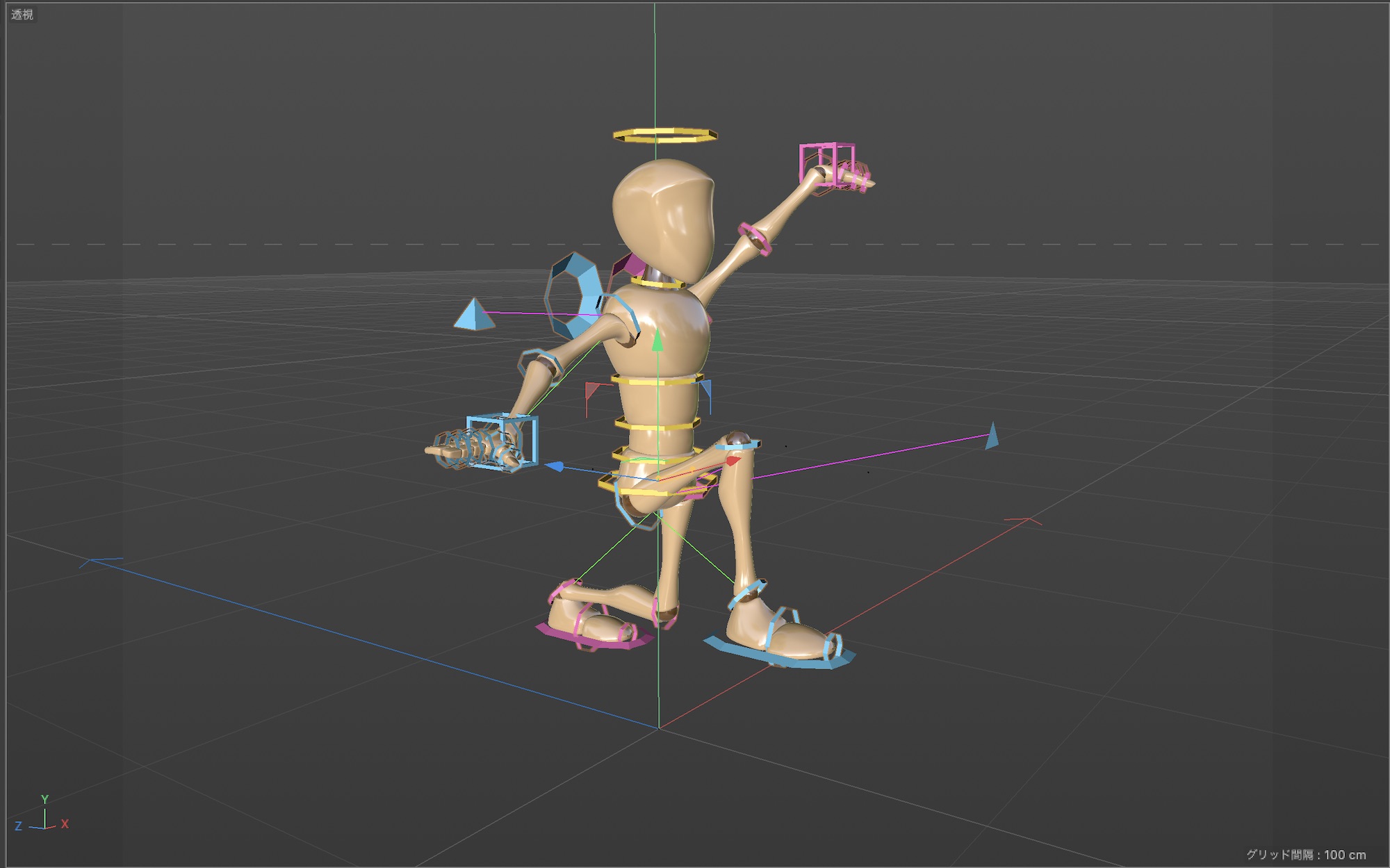Click the red X-axis arrow handle

[733, 460]
